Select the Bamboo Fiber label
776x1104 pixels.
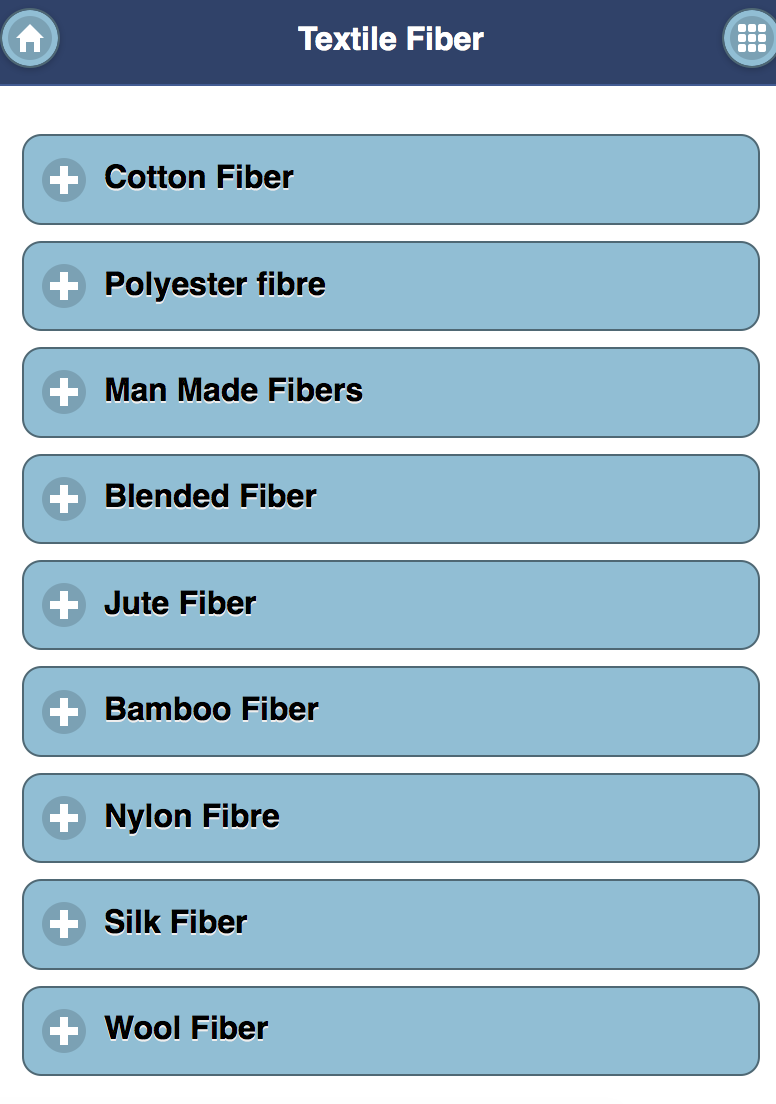pyautogui.click(x=211, y=710)
